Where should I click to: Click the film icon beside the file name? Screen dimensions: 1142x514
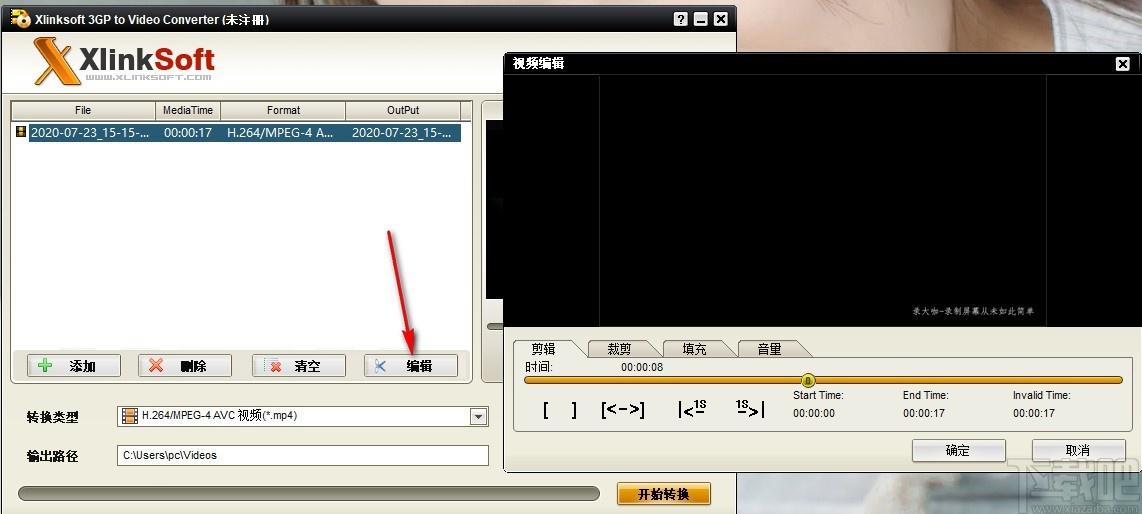coord(21,133)
